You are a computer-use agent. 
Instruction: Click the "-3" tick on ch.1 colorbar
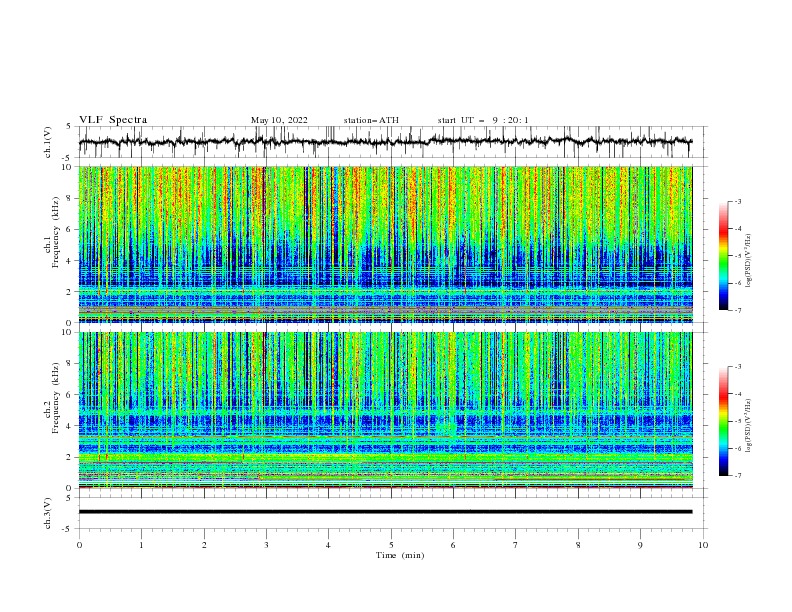point(737,201)
